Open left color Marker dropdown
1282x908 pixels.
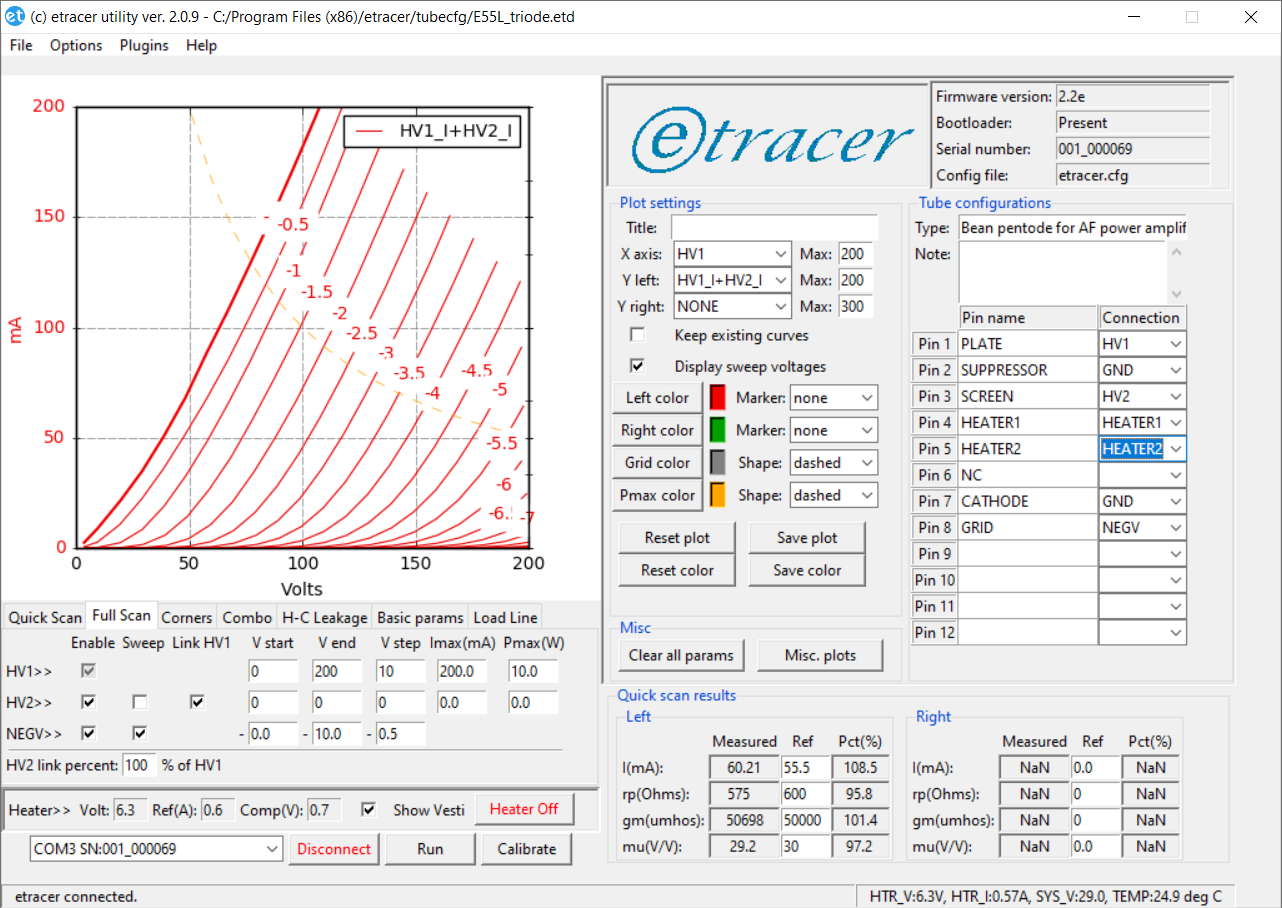833,397
